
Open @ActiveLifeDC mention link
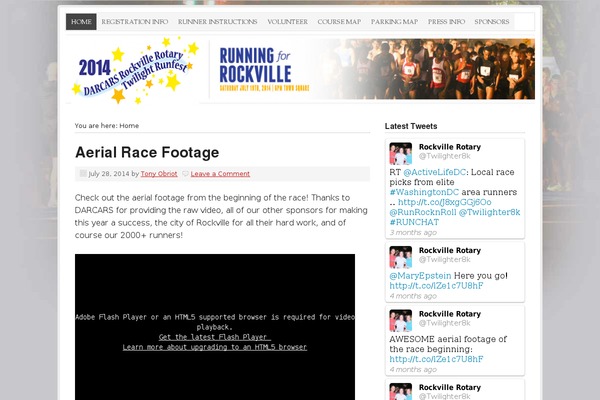(x=435, y=172)
